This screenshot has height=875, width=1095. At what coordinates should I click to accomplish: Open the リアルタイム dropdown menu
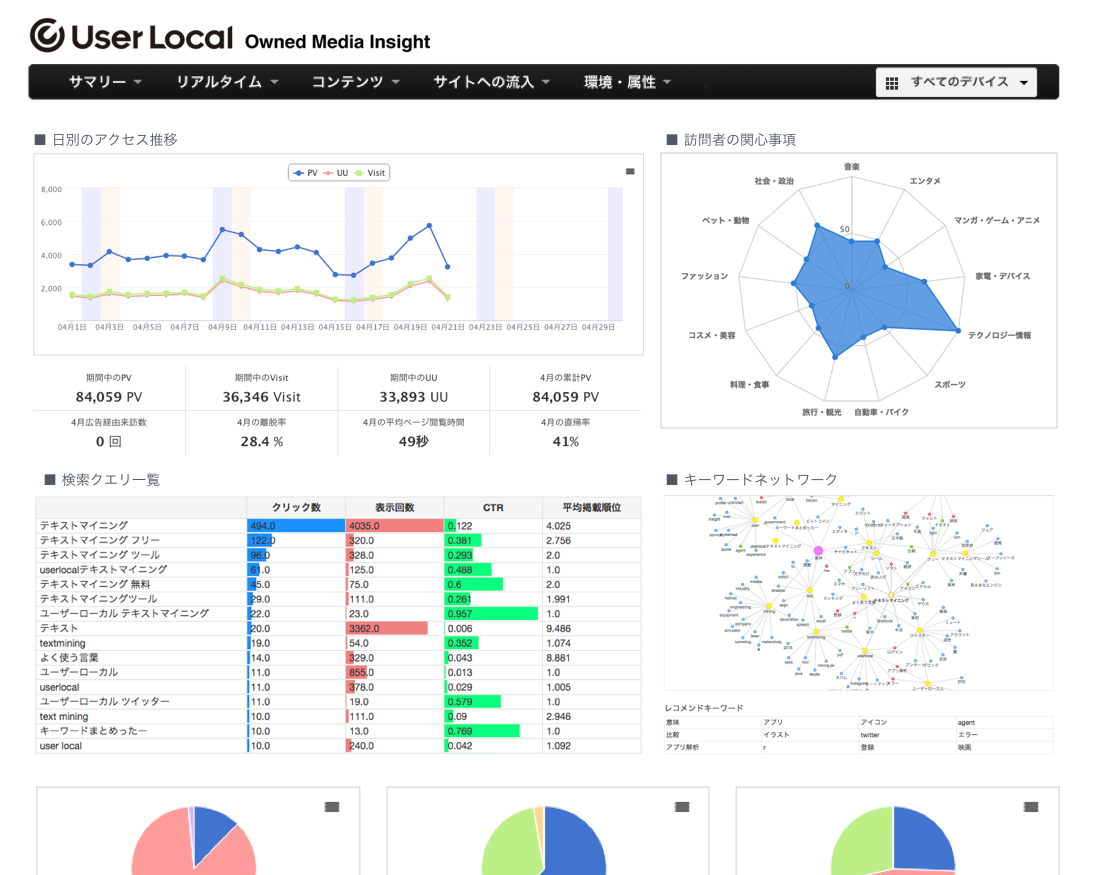pos(227,82)
